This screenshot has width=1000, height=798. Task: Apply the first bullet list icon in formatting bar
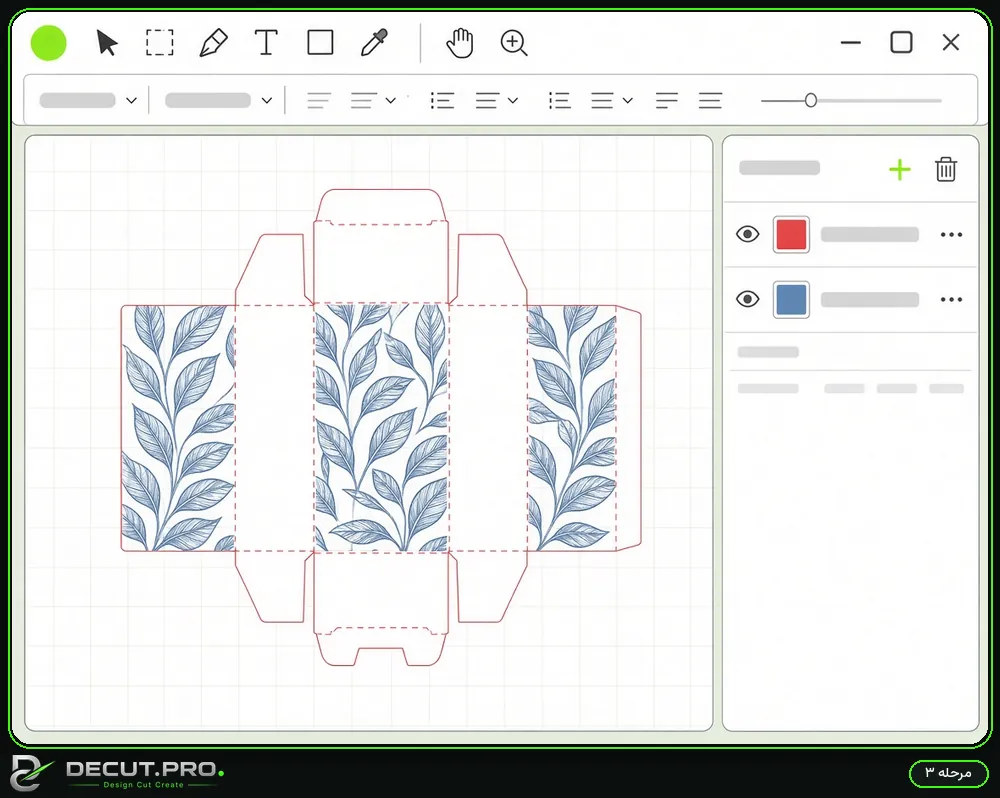[442, 101]
